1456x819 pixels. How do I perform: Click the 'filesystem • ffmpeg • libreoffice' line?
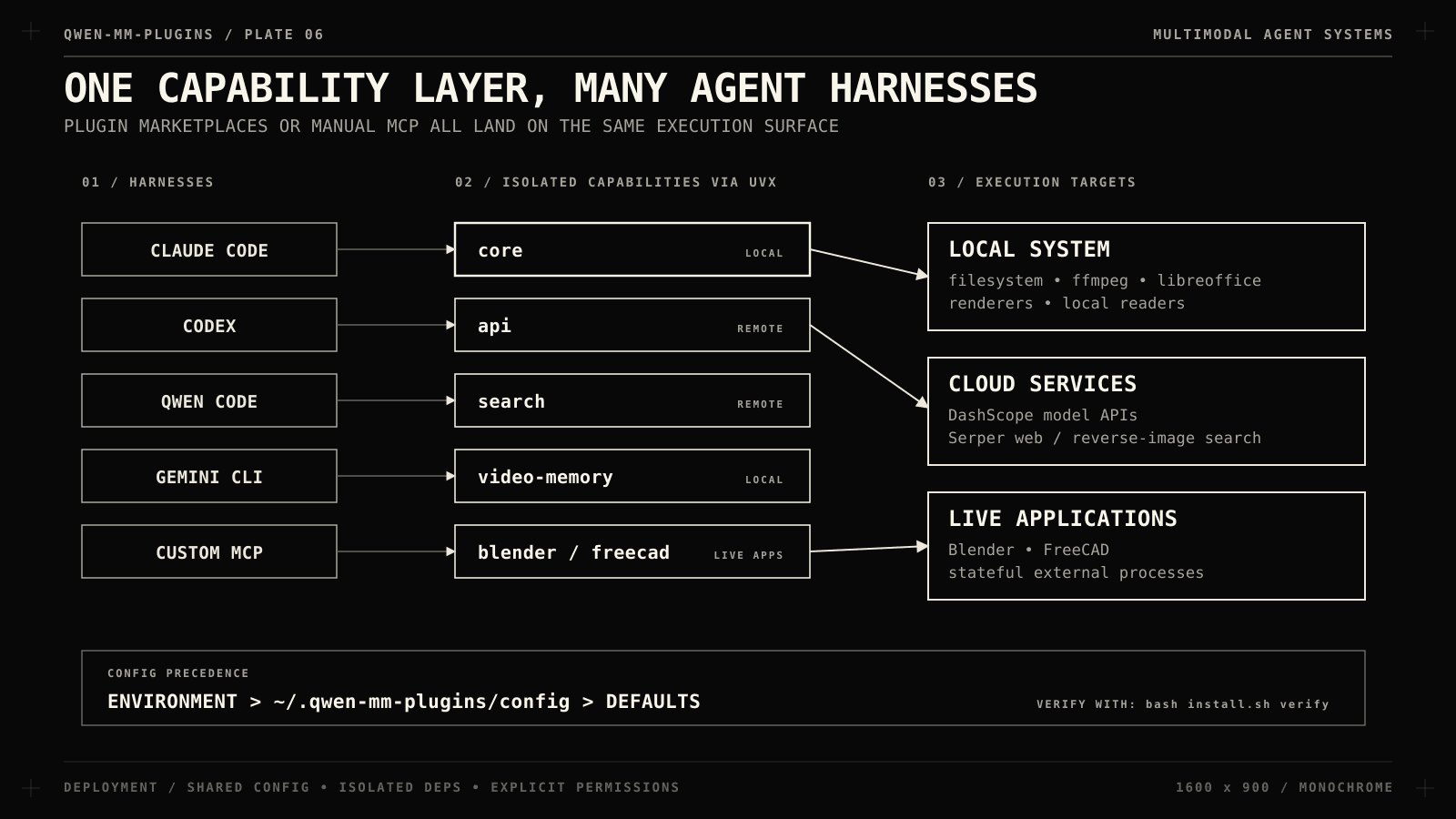pos(1105,280)
